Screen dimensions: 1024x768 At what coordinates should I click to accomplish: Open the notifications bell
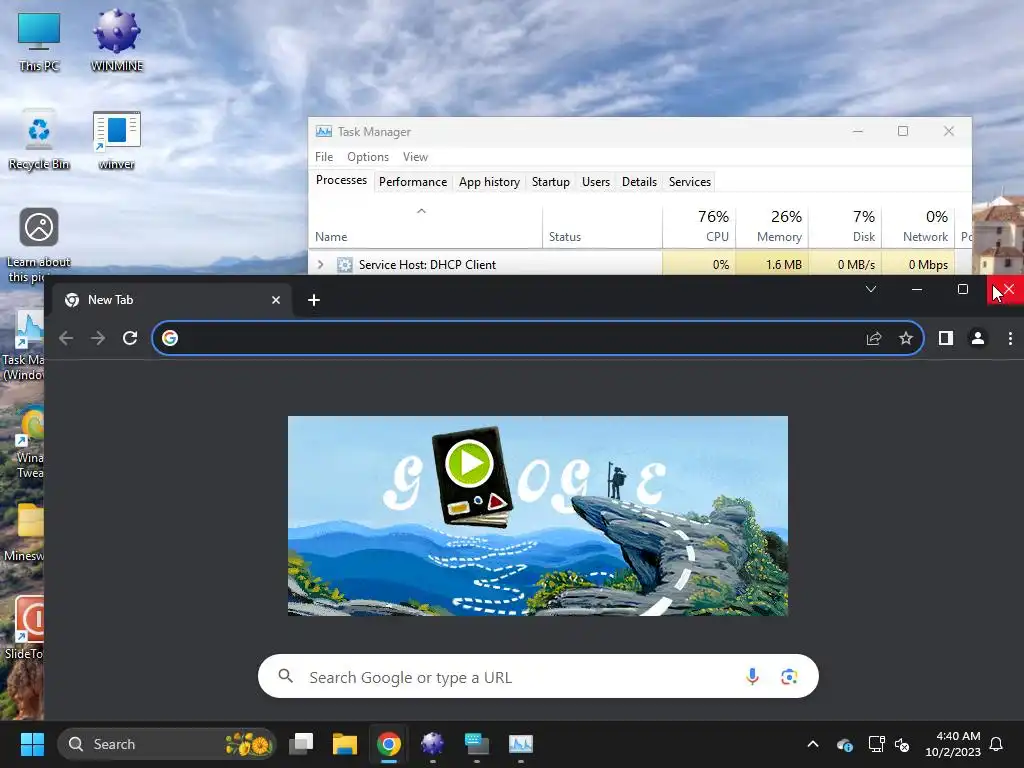coord(996,744)
